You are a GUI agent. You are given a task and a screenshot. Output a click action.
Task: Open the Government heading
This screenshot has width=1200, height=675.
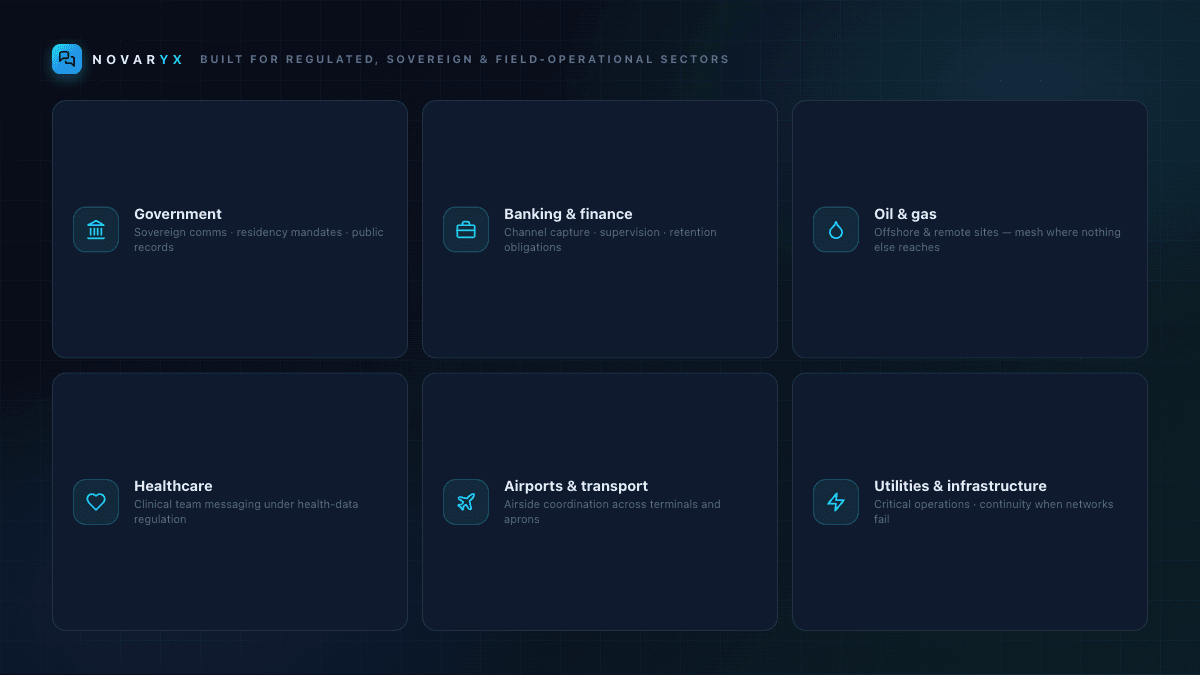[x=178, y=214]
